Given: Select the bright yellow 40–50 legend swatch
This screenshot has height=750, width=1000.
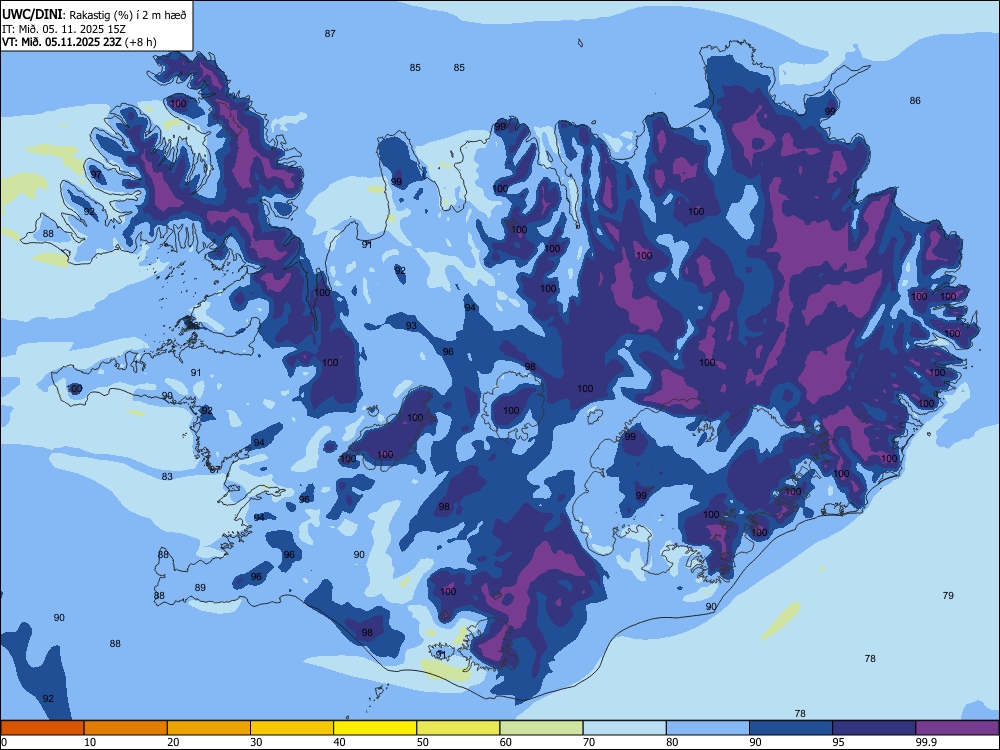Looking at the screenshot, I should click(375, 728).
